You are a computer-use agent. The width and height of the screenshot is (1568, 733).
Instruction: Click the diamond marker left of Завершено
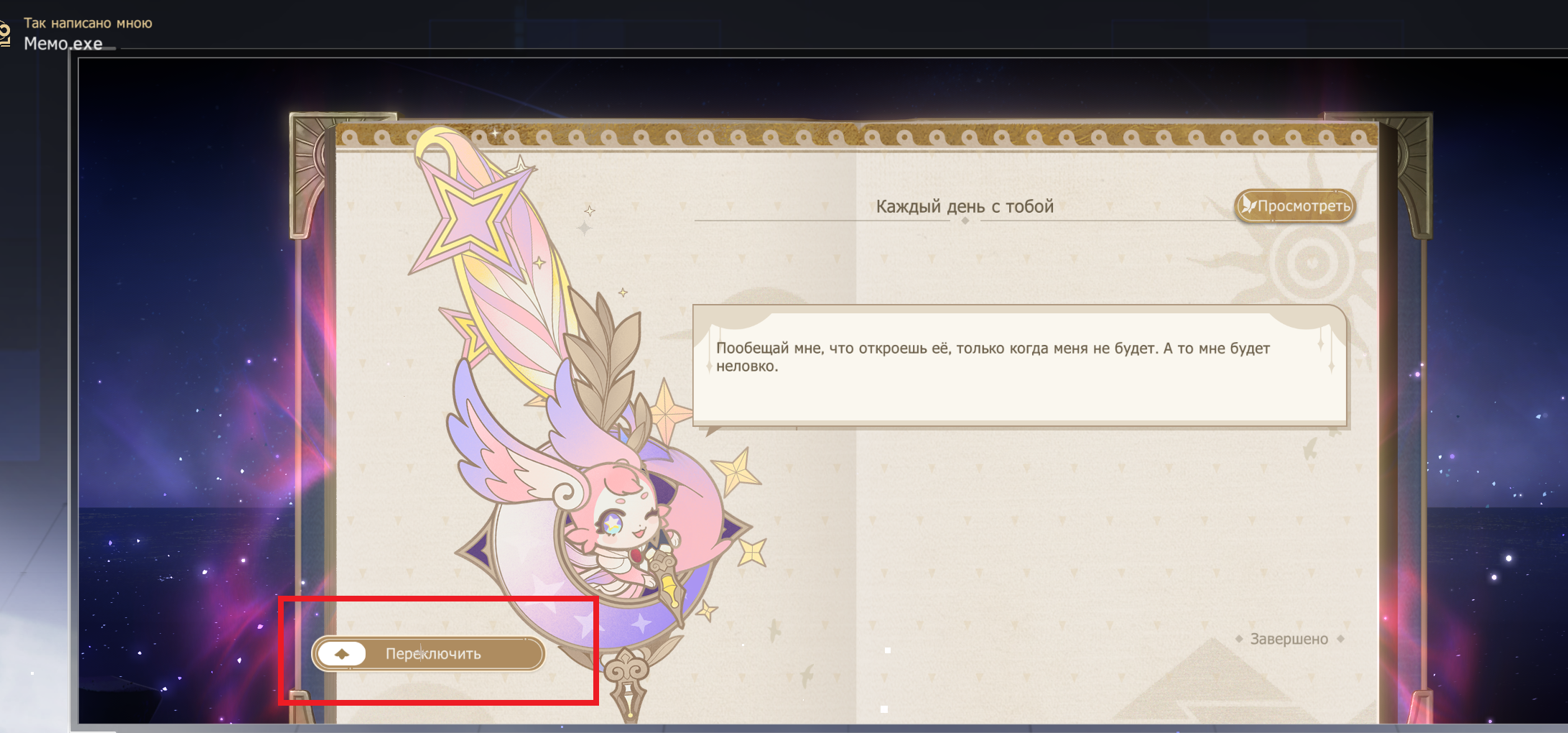pyautogui.click(x=1239, y=639)
